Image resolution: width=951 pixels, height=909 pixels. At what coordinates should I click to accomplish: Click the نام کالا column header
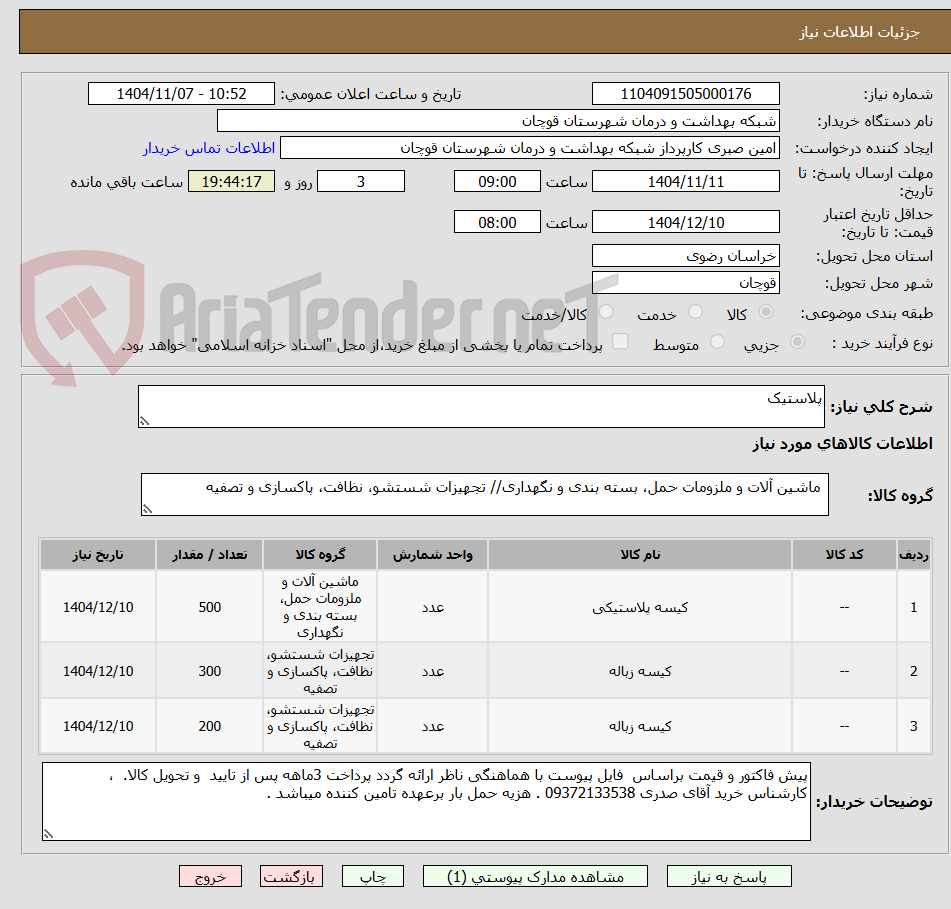click(x=639, y=554)
